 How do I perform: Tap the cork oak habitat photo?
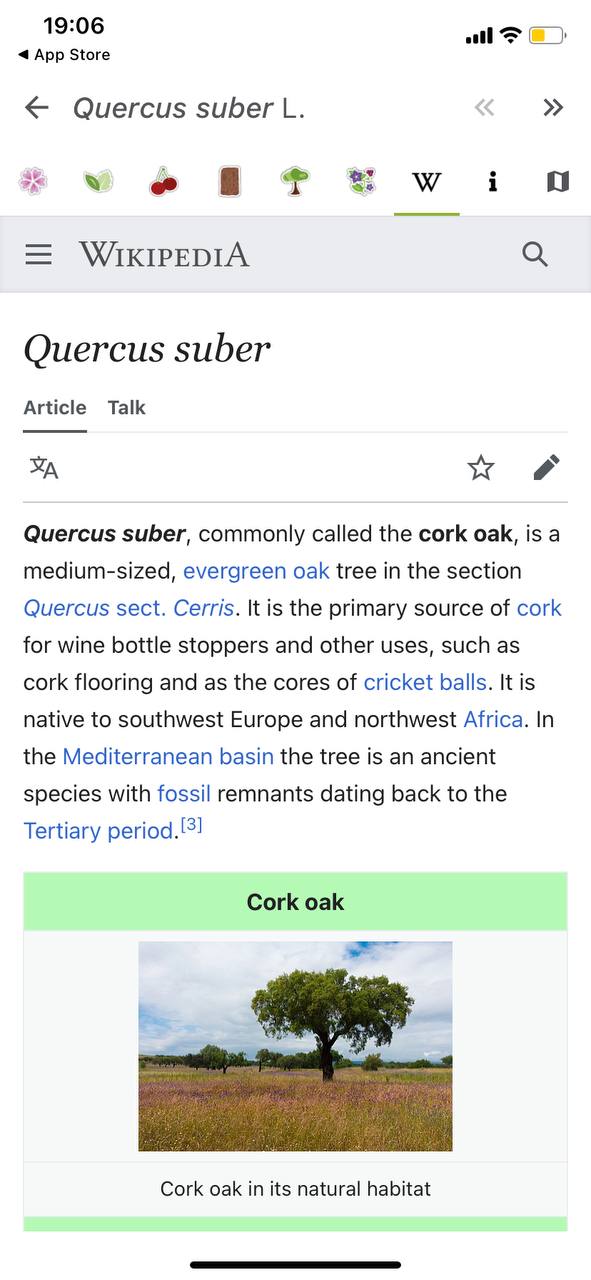coord(295,1046)
